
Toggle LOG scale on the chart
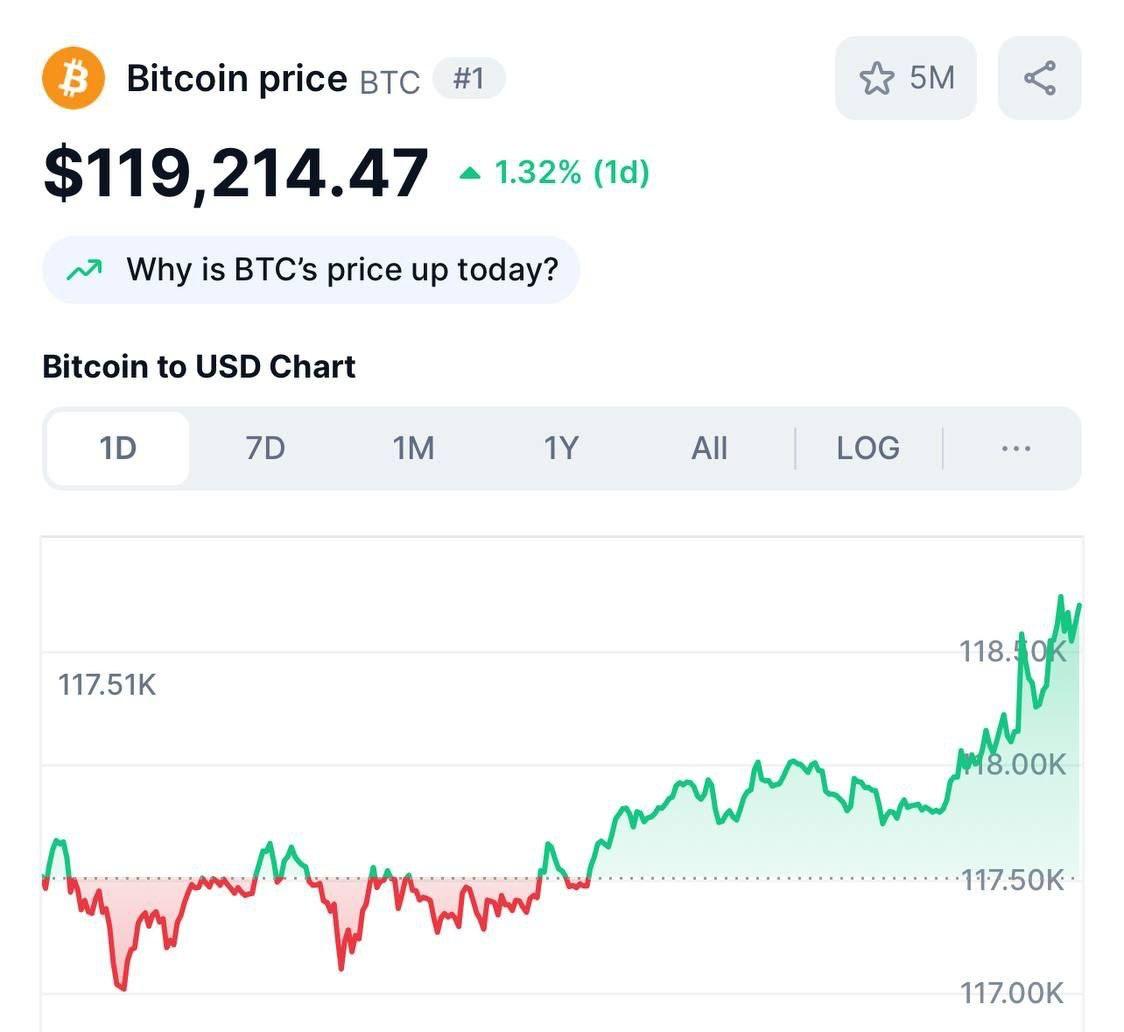(x=868, y=448)
